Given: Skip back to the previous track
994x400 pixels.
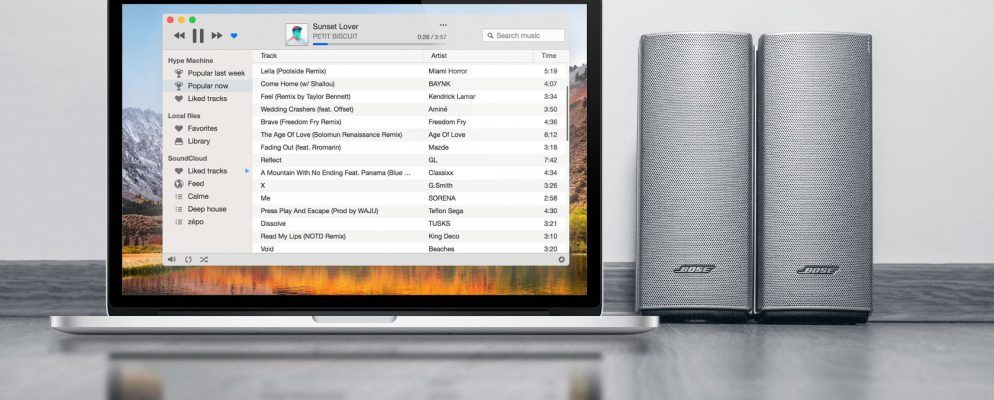Looking at the screenshot, I should [179, 35].
